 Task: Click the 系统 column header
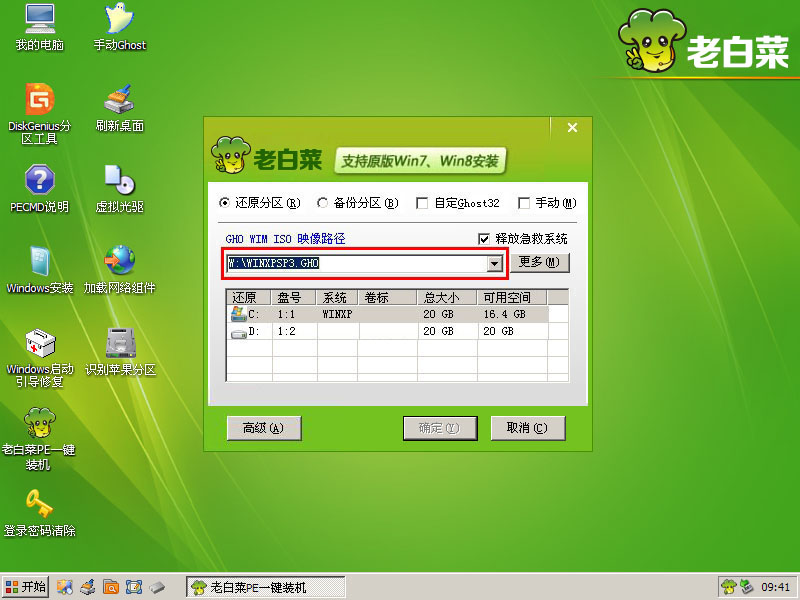click(x=337, y=297)
